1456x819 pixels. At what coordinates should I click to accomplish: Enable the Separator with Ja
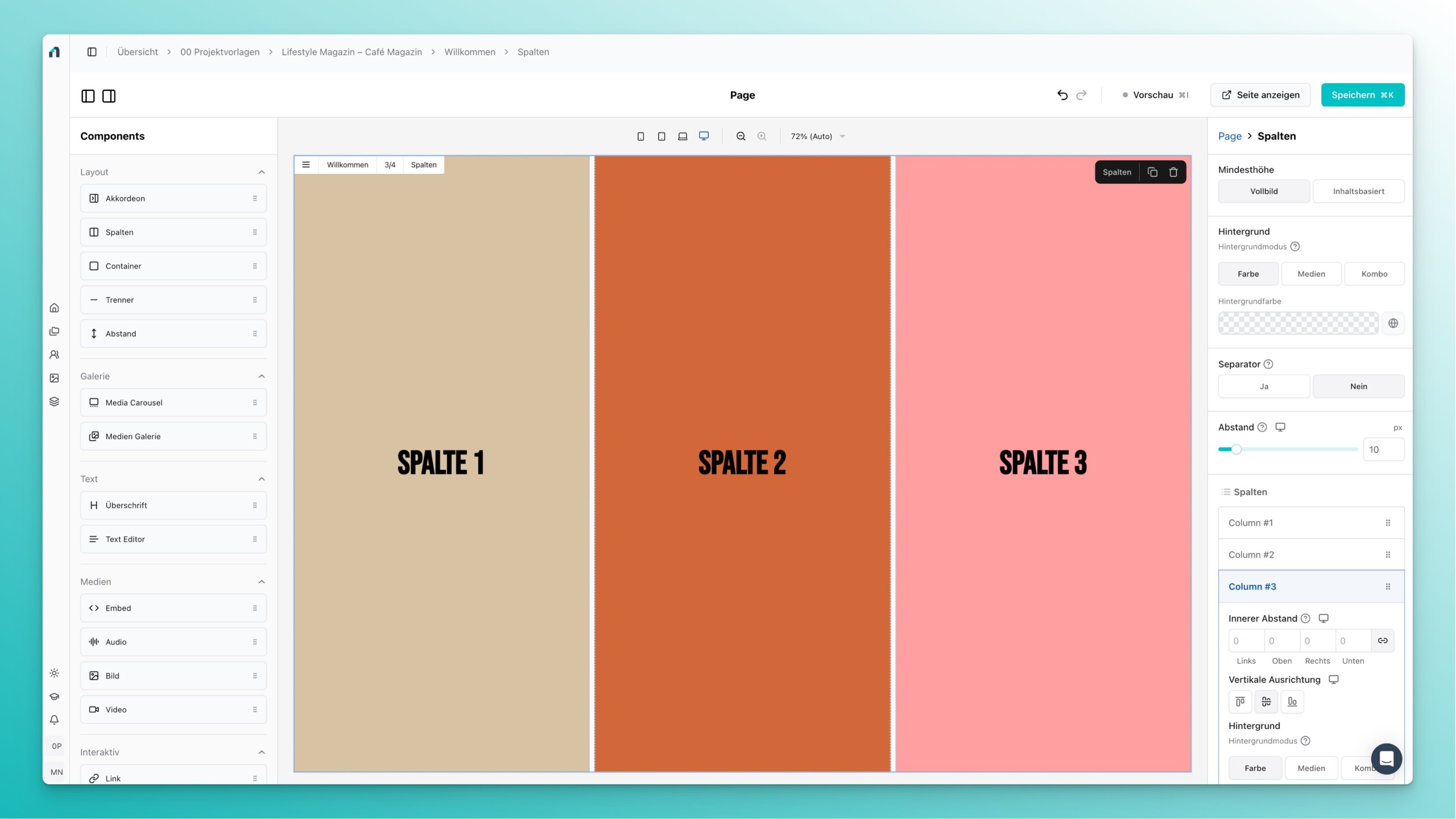coord(1264,387)
